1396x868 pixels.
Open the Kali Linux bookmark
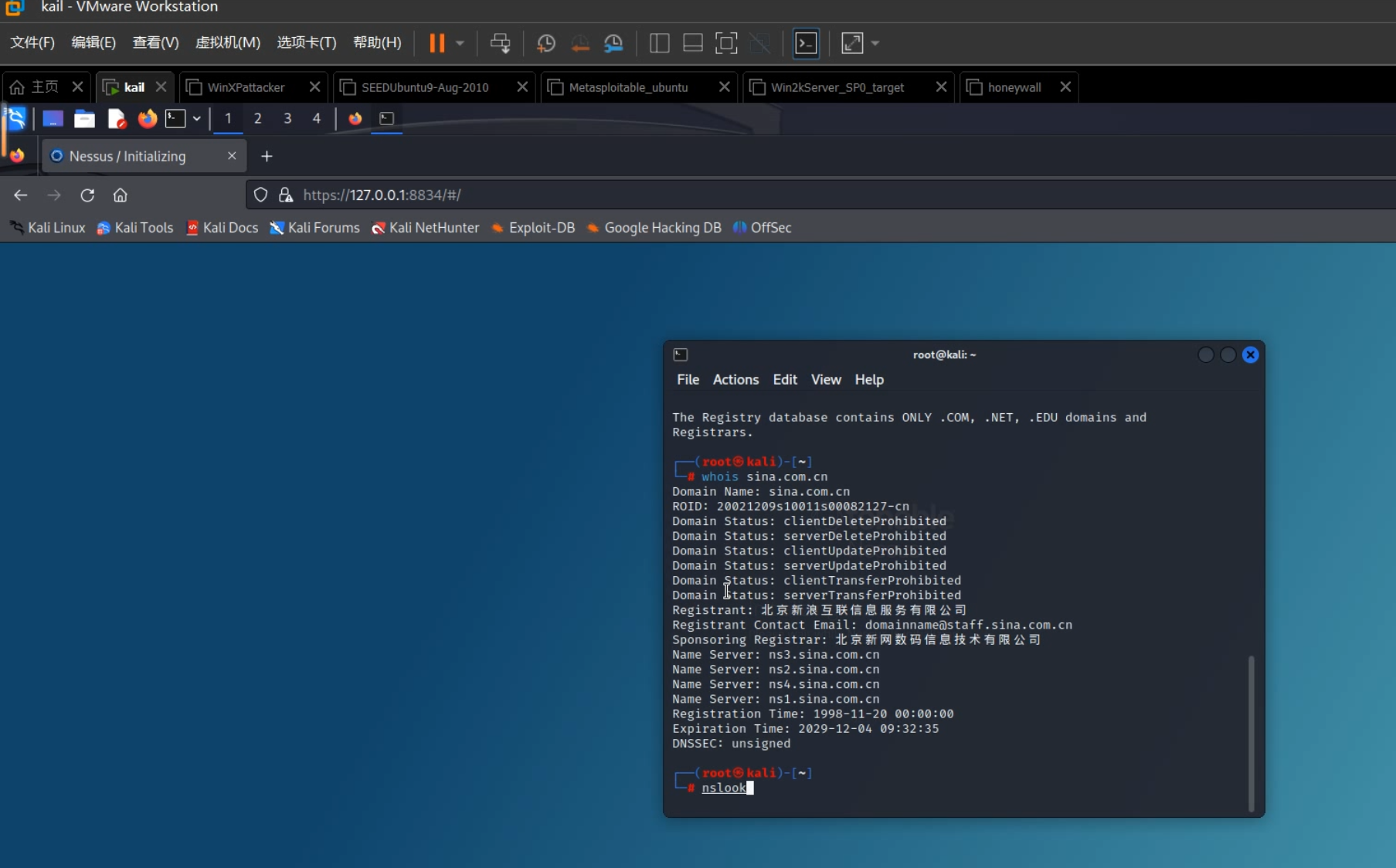(48, 228)
